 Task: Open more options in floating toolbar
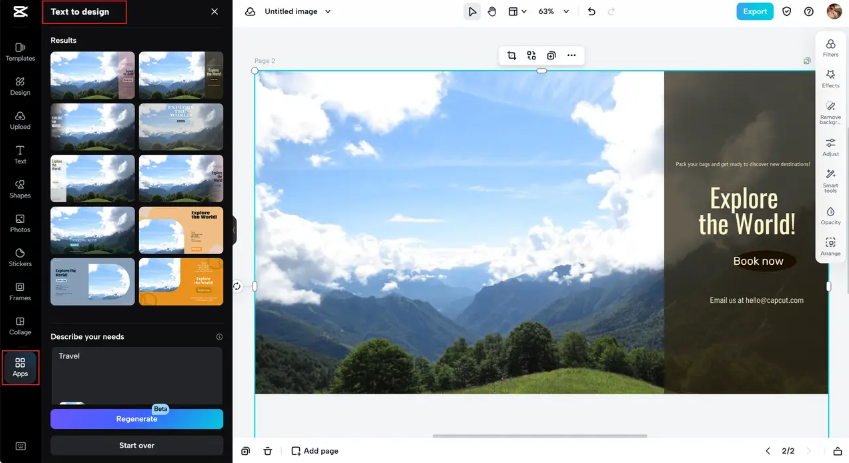point(571,55)
